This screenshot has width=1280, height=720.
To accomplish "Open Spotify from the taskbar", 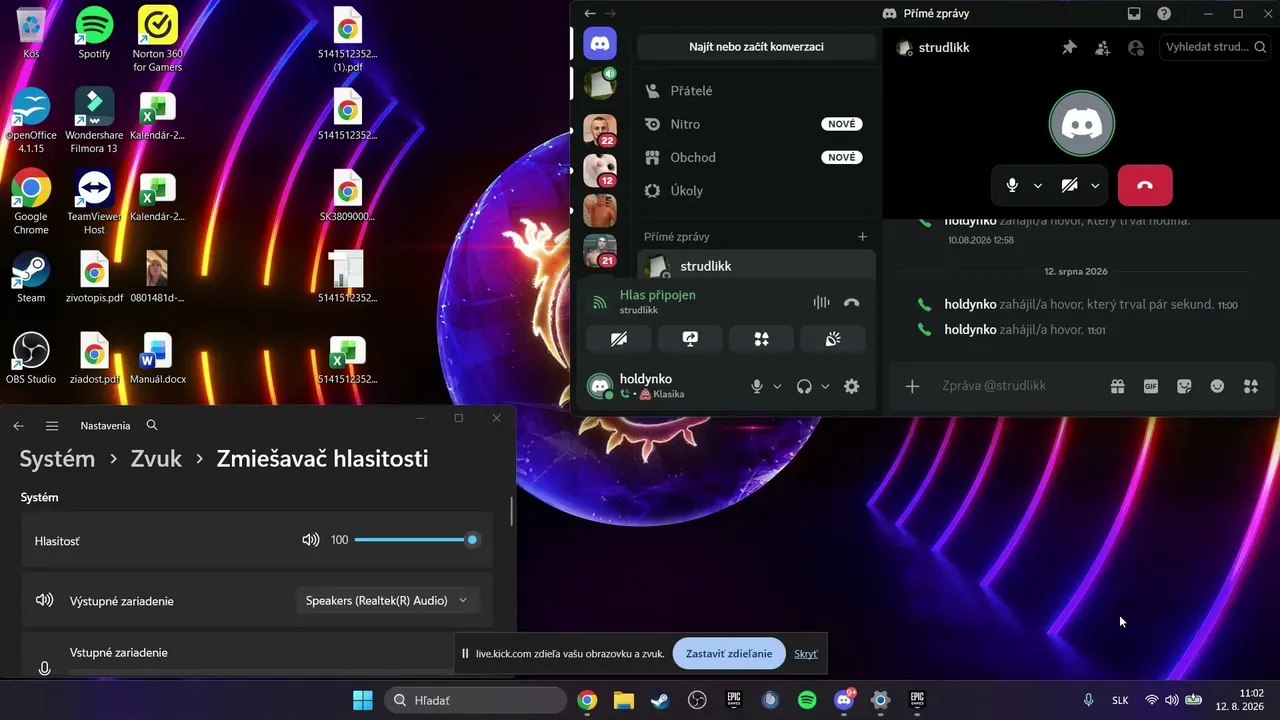I will pyautogui.click(x=807, y=700).
